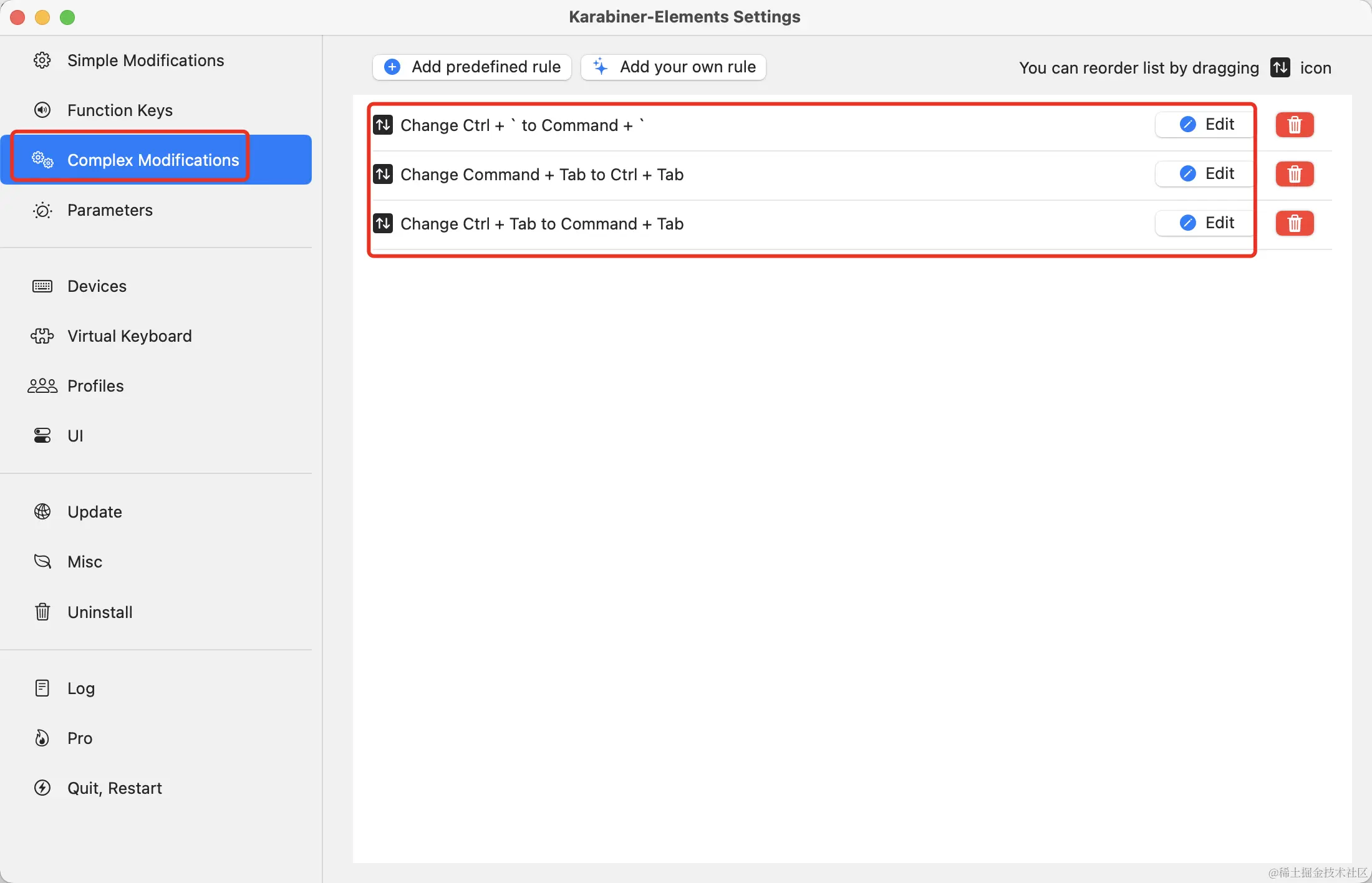1372x883 pixels.
Task: Open the Uninstall section
Action: pyautogui.click(x=156, y=612)
